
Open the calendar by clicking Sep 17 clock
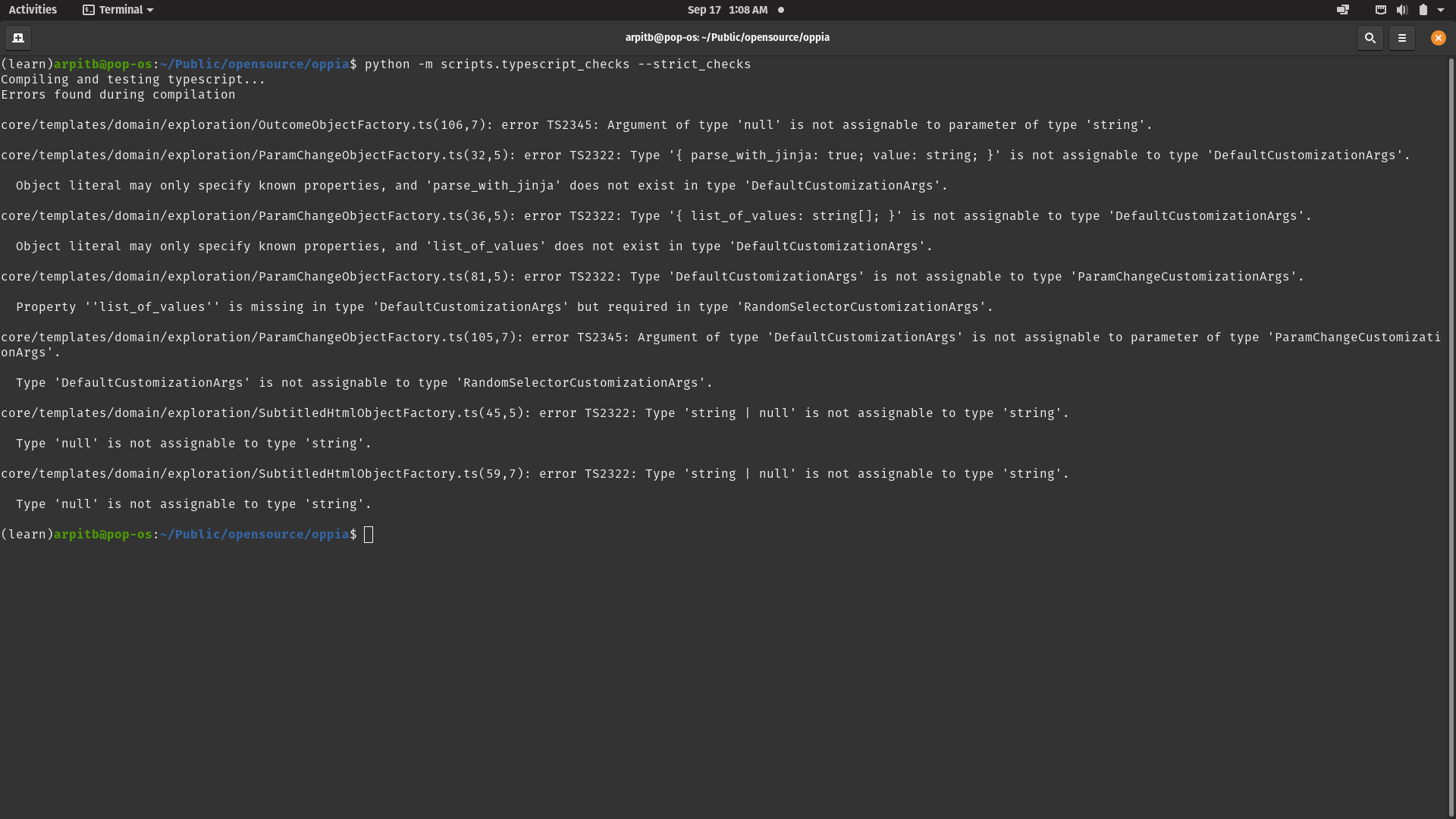(726, 10)
